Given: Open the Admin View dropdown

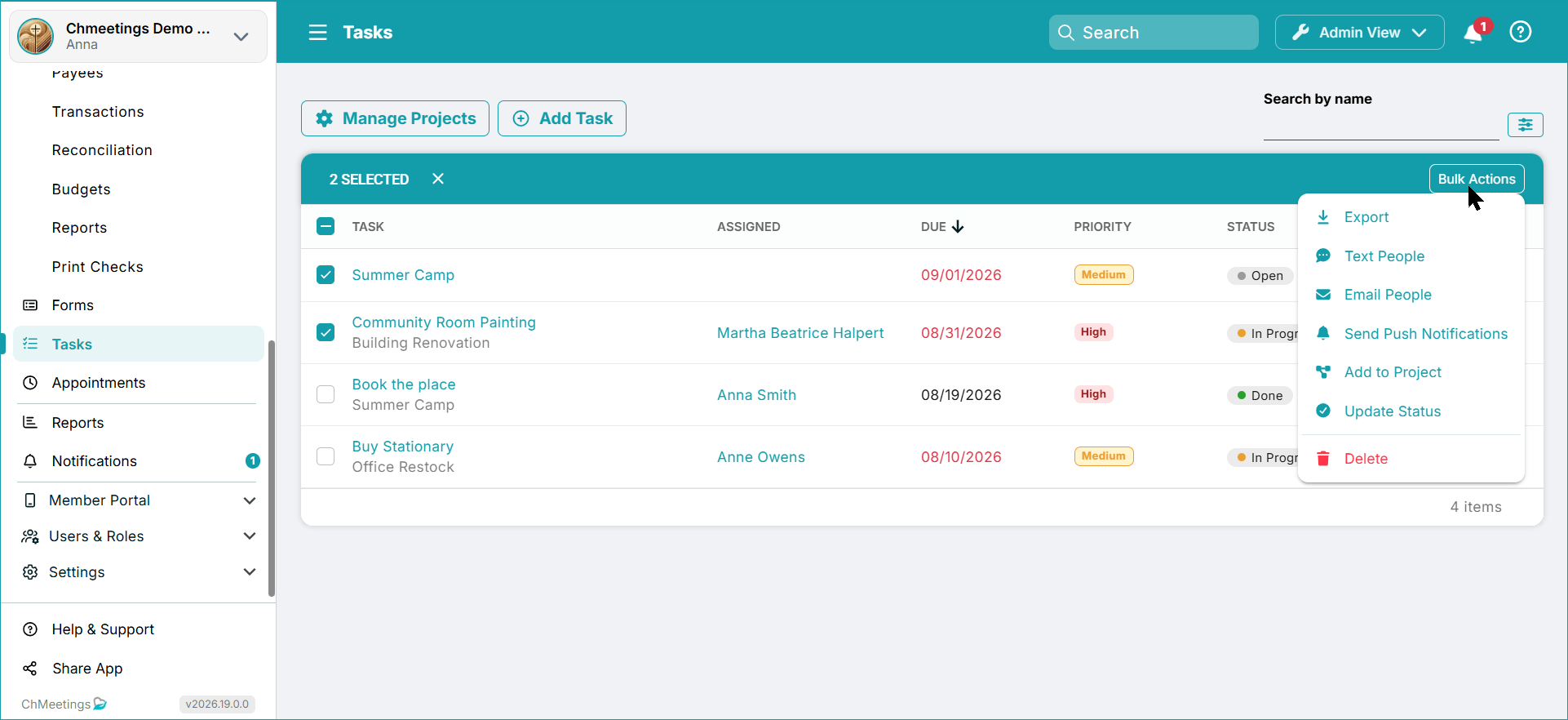Looking at the screenshot, I should click(x=1359, y=33).
